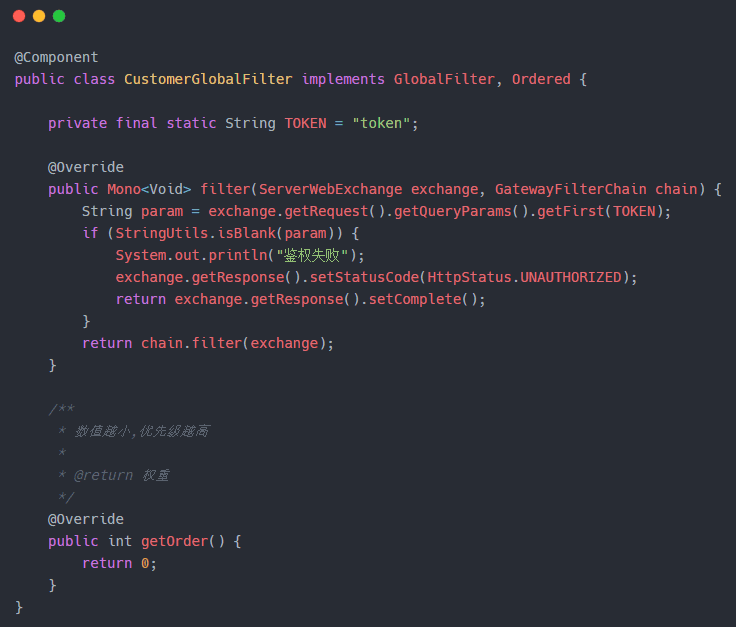Click the chain.filter(exchange) return statement
Viewport: 736px width, 627px height.
tap(208, 343)
